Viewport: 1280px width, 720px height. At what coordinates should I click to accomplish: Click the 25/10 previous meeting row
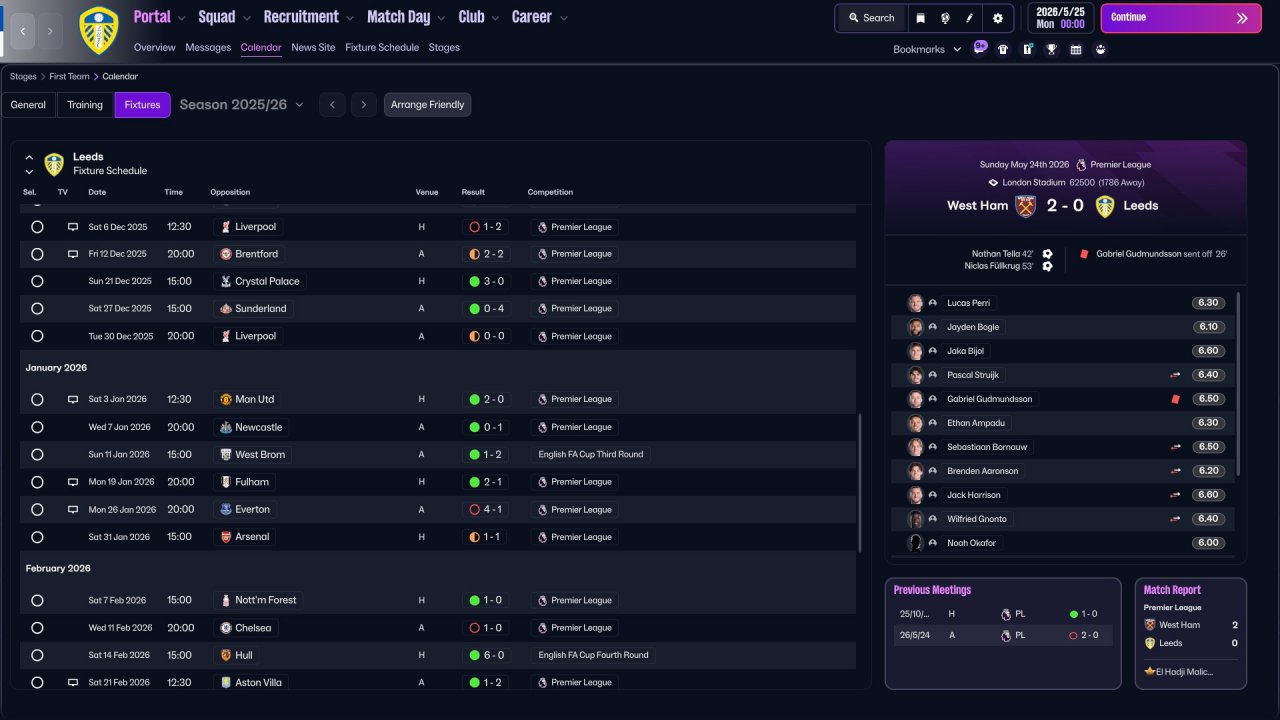[x=1003, y=614]
